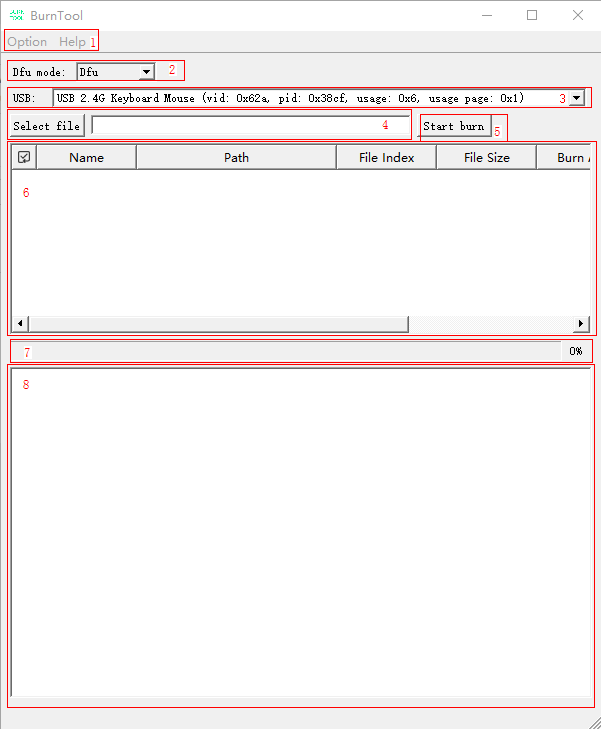Viewport: 601px width, 729px height.
Task: Expand the Dfu mode dropdown
Action: [146, 72]
